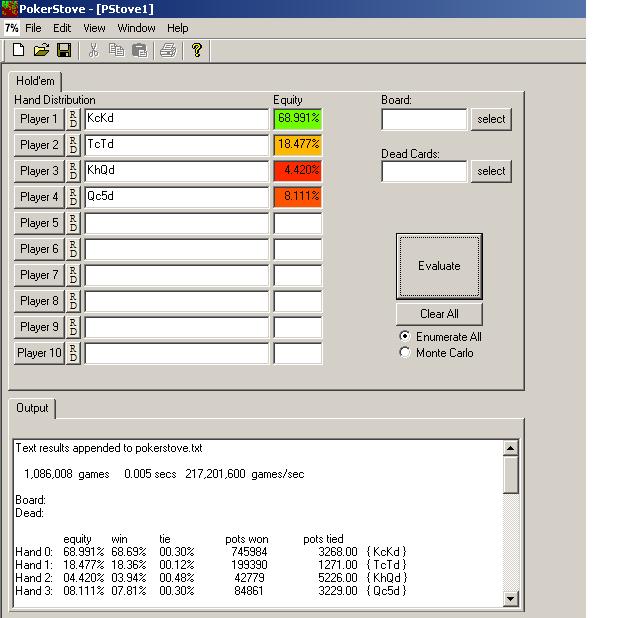Click the RD button for Player 2
640x618 pixels.
pyautogui.click(x=73, y=145)
